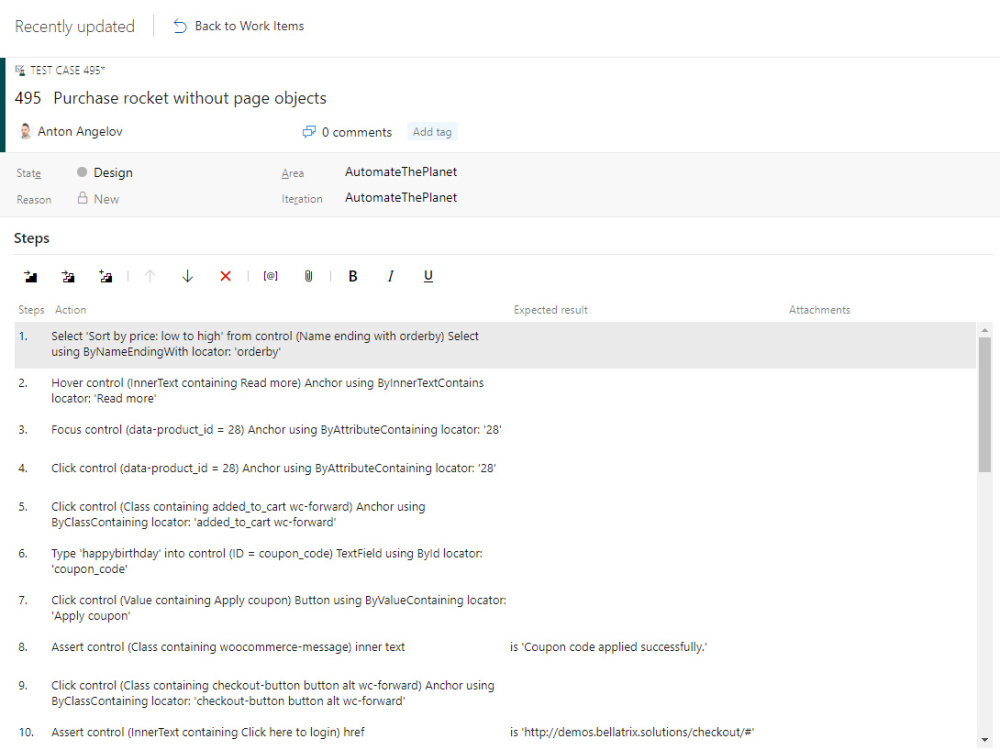Click expected result checkout URL text
This screenshot has height=750, width=1000.
click(632, 732)
